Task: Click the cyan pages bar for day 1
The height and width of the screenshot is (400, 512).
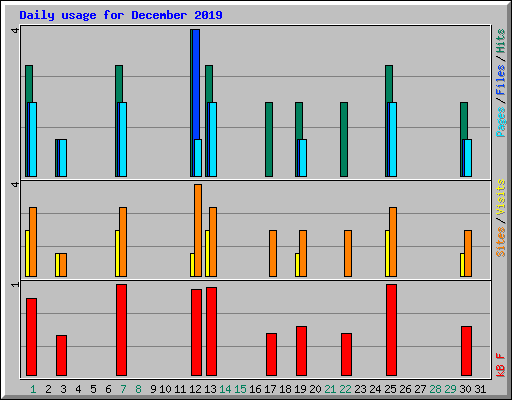Action: (33, 139)
